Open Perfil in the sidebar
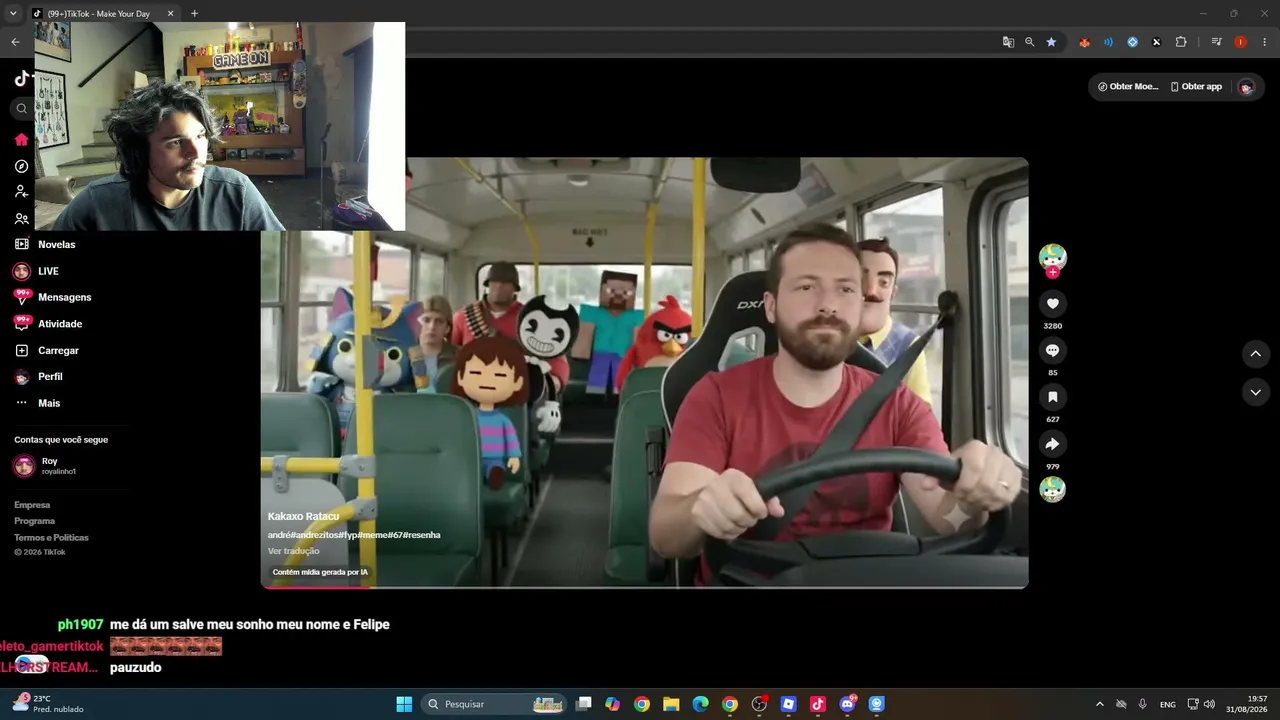Viewport: 1280px width, 720px height. [x=38, y=377]
